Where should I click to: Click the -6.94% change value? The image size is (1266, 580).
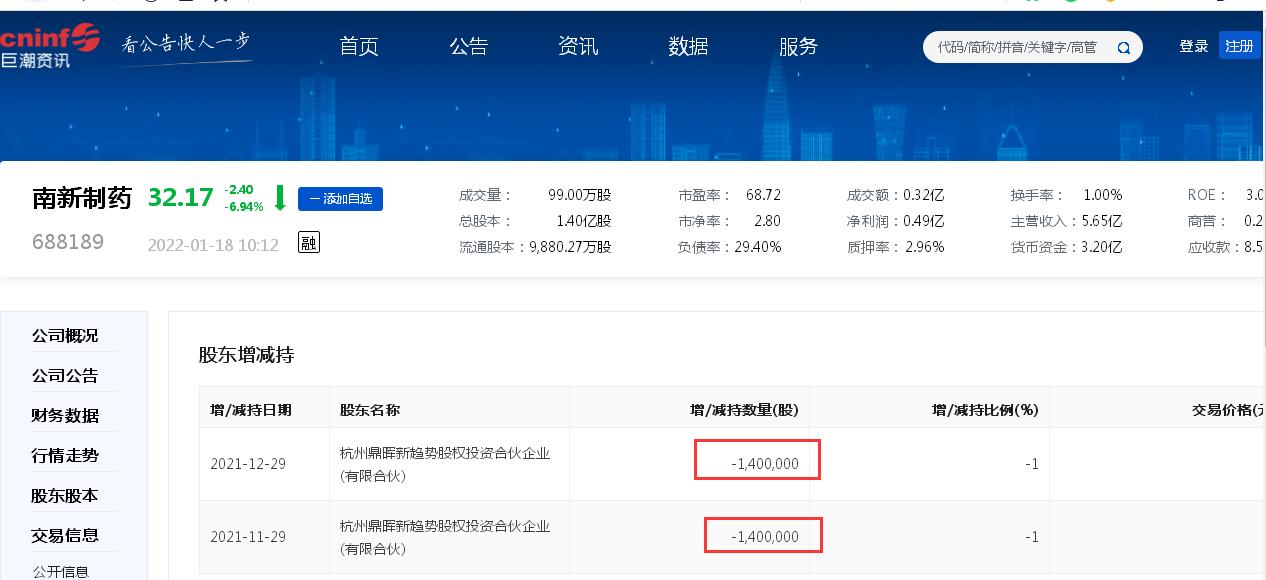[x=244, y=207]
